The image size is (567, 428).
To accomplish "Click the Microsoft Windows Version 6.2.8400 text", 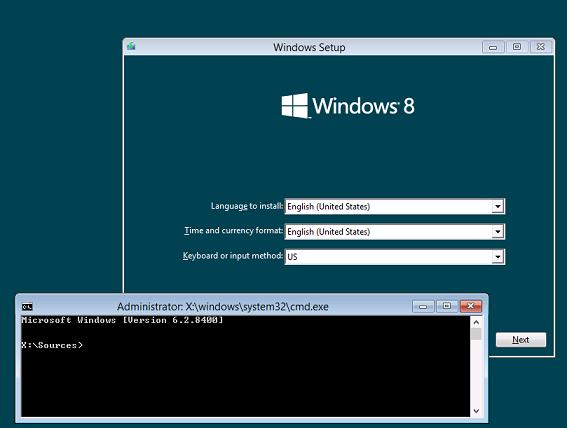I will pos(122,320).
